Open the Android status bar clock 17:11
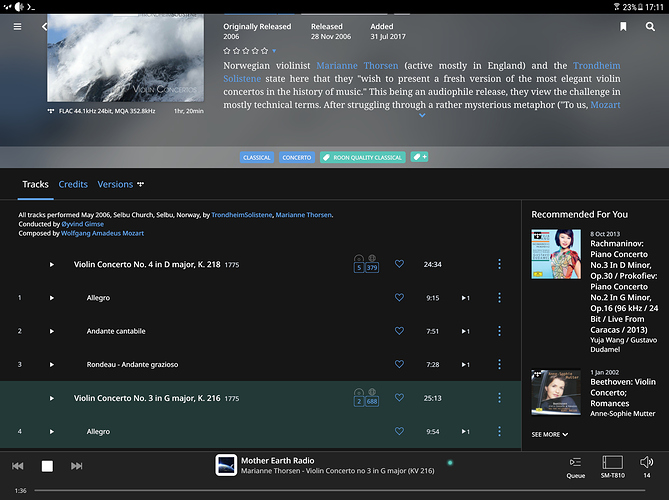This screenshot has height=500, width=669. 654,7
